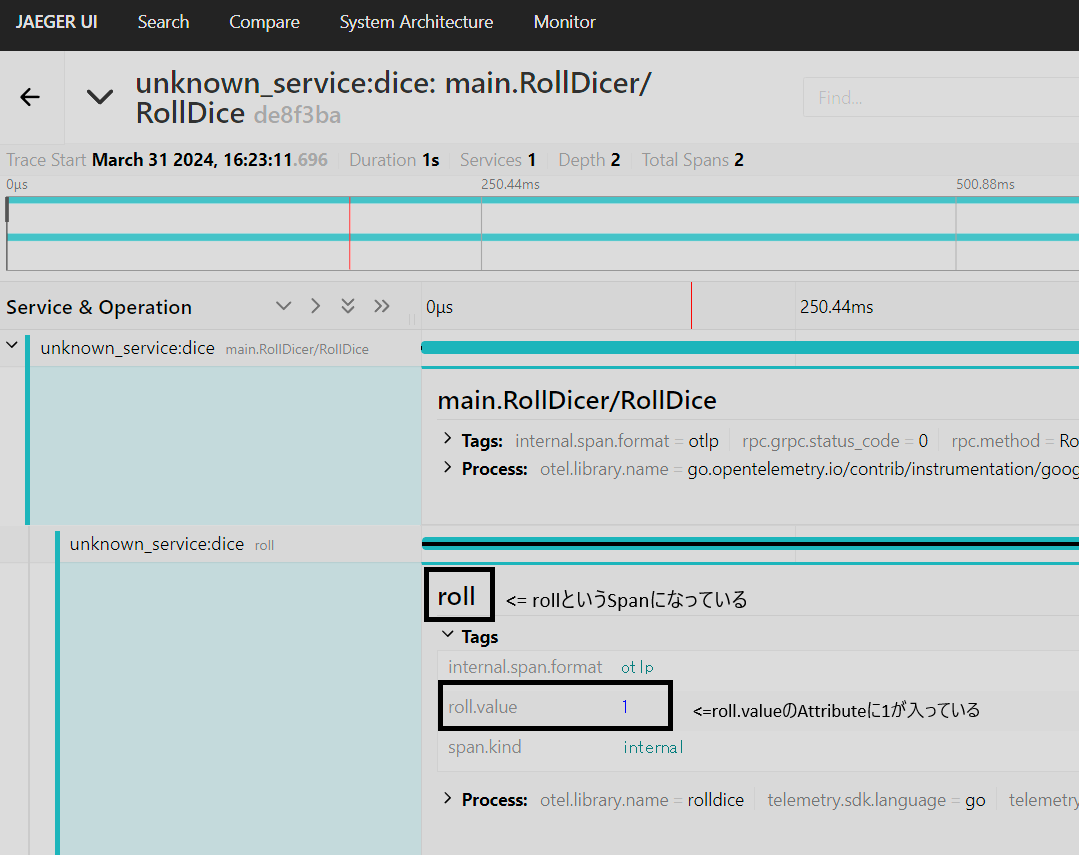Image resolution: width=1079 pixels, height=855 pixels.
Task: Open the Monitor tab
Action: [564, 21]
